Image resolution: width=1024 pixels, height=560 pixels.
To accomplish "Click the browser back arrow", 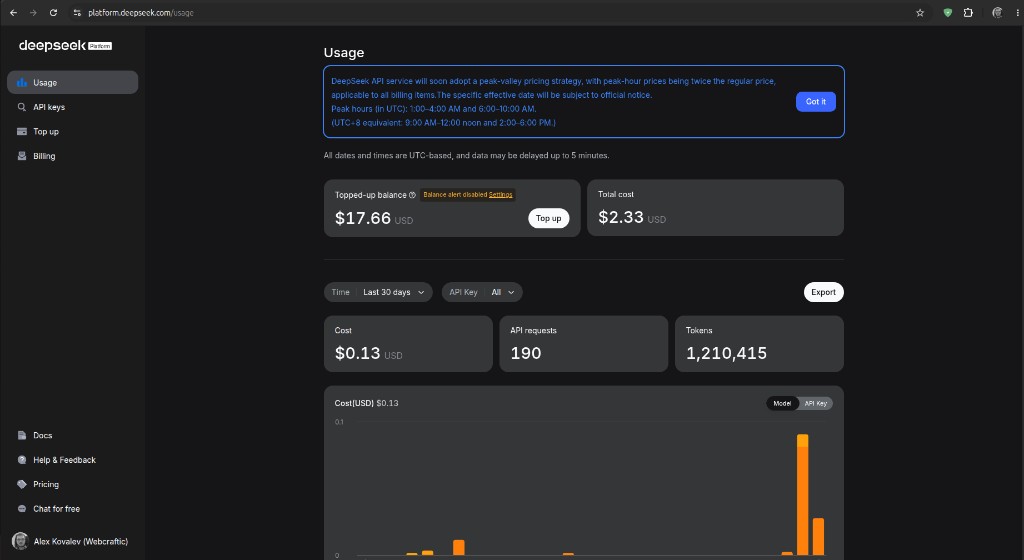I will [13, 12].
